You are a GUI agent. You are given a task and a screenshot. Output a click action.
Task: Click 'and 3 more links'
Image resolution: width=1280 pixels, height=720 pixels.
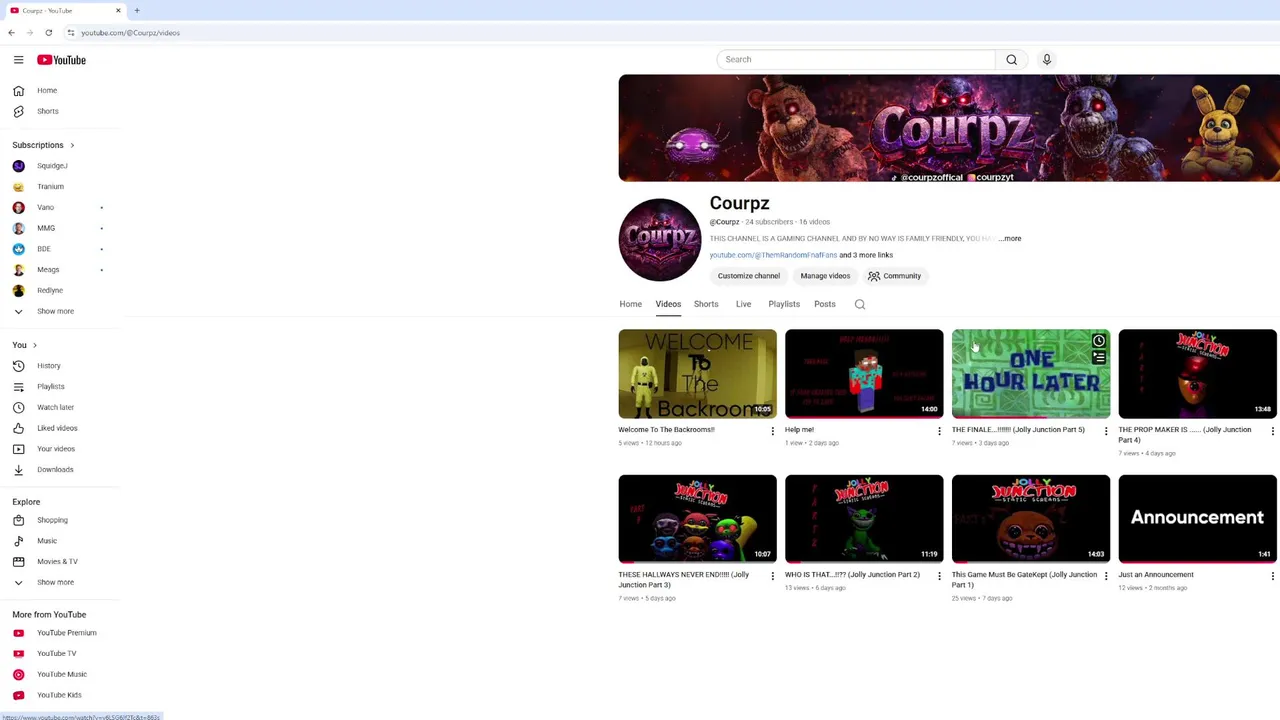click(866, 255)
